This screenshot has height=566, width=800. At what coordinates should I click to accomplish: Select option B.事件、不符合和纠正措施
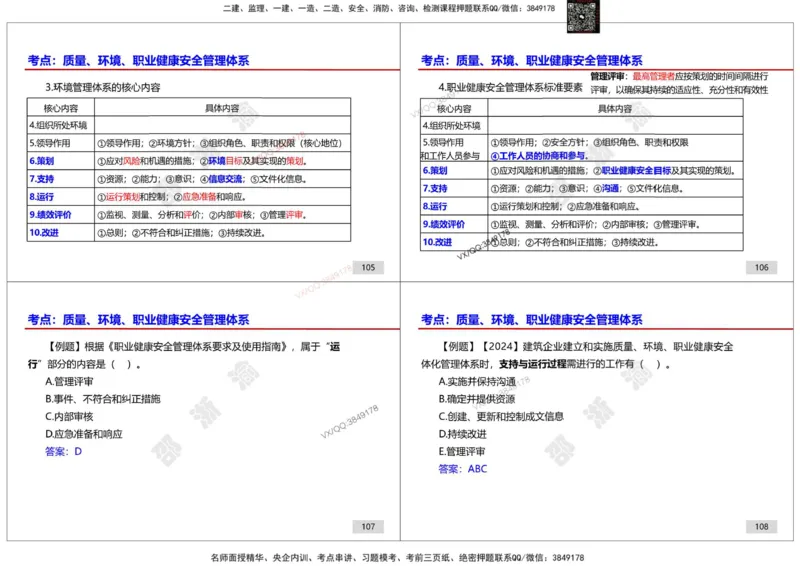103,399
